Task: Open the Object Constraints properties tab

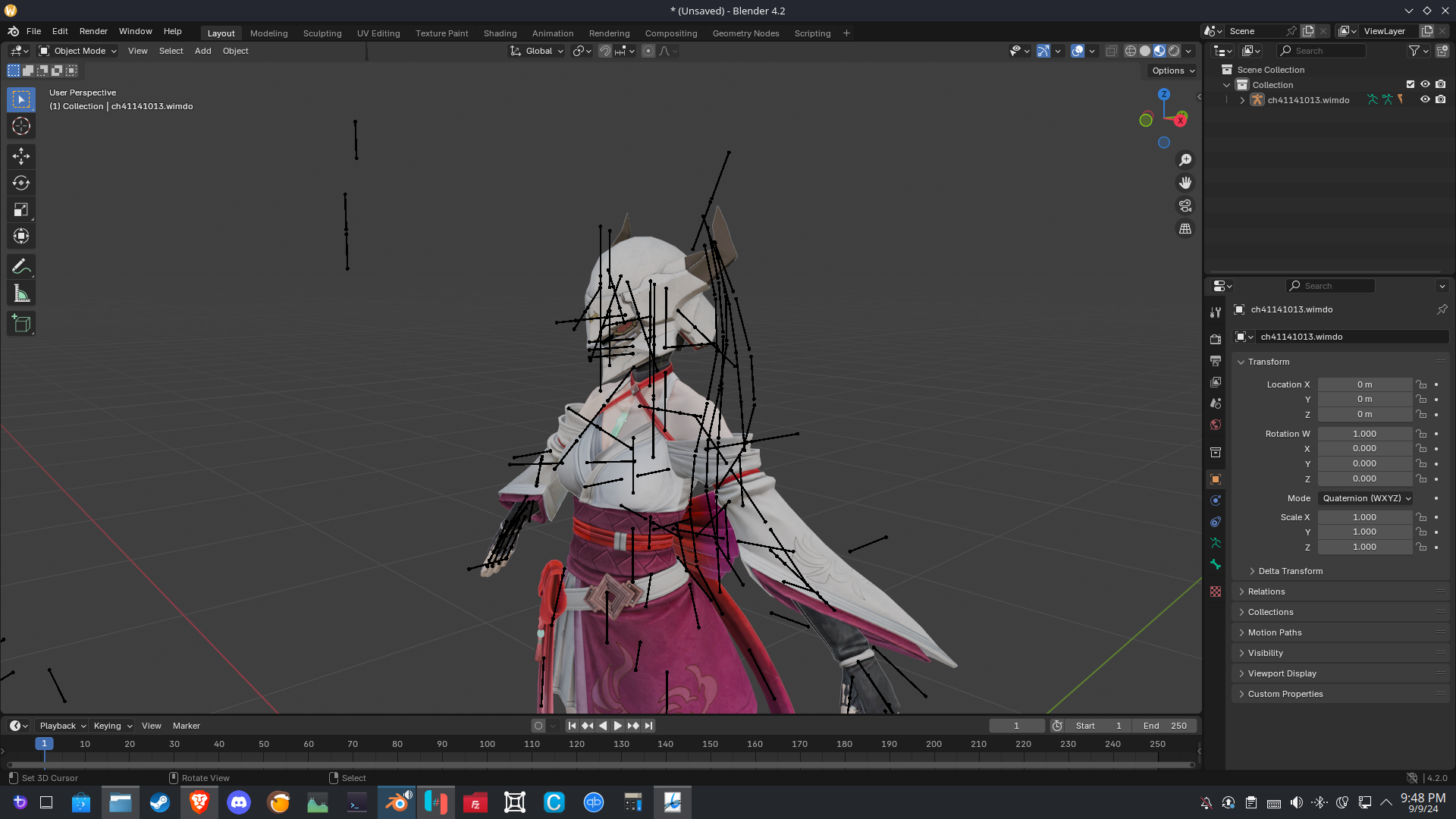Action: tap(1216, 522)
